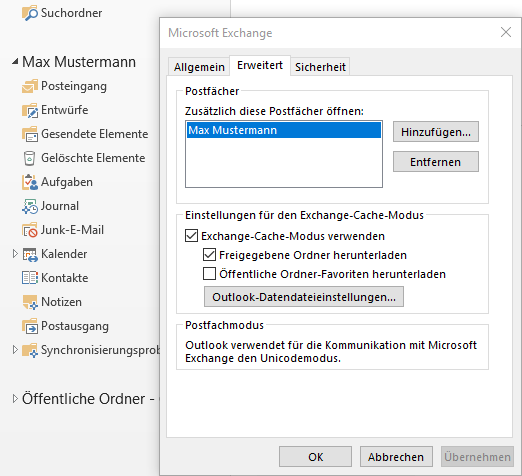Open the Suchordner search folder icon
Image resolution: width=522 pixels, height=476 pixels.
click(30, 13)
